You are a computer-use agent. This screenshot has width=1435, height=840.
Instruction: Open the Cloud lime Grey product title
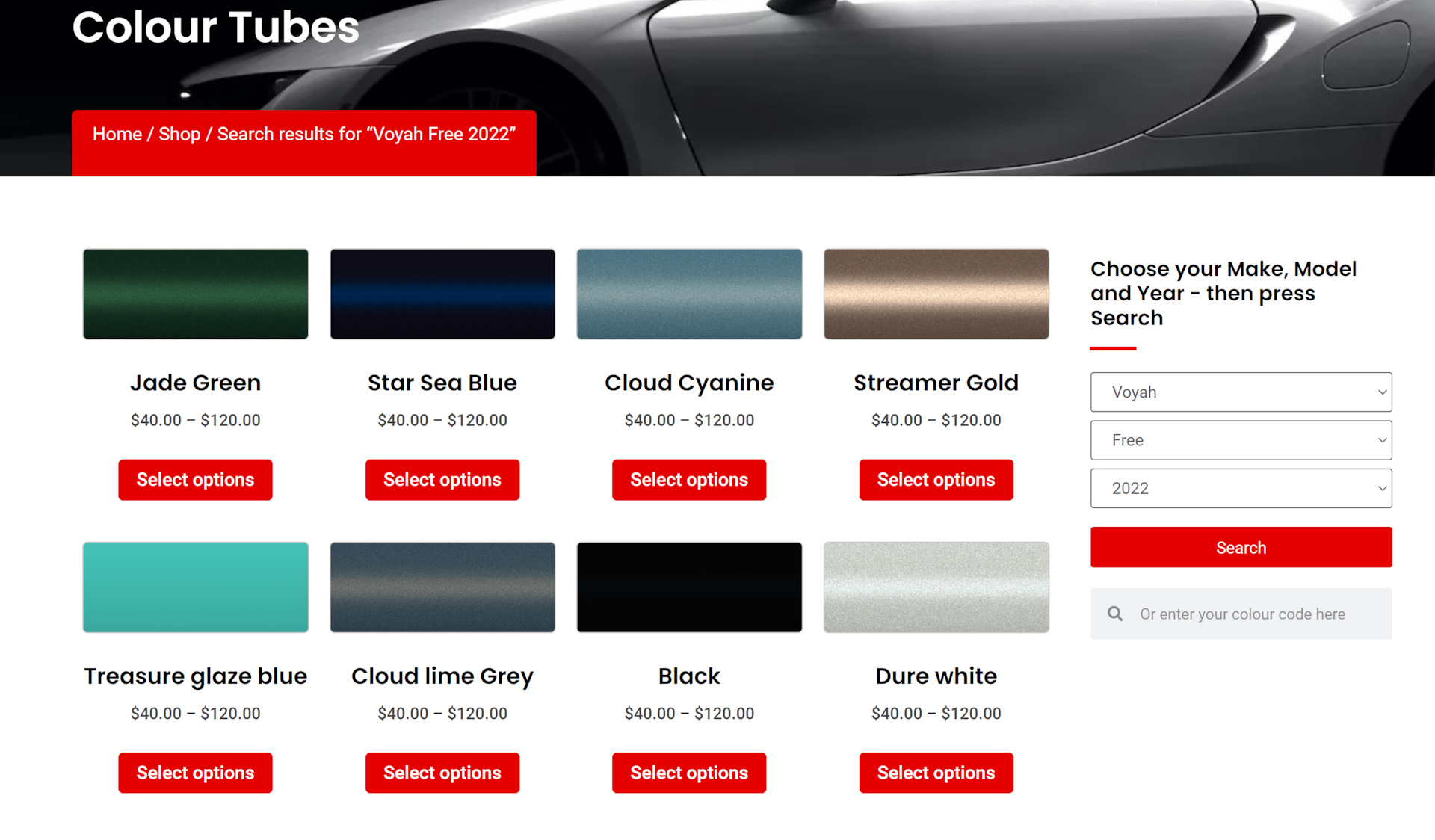(x=442, y=676)
